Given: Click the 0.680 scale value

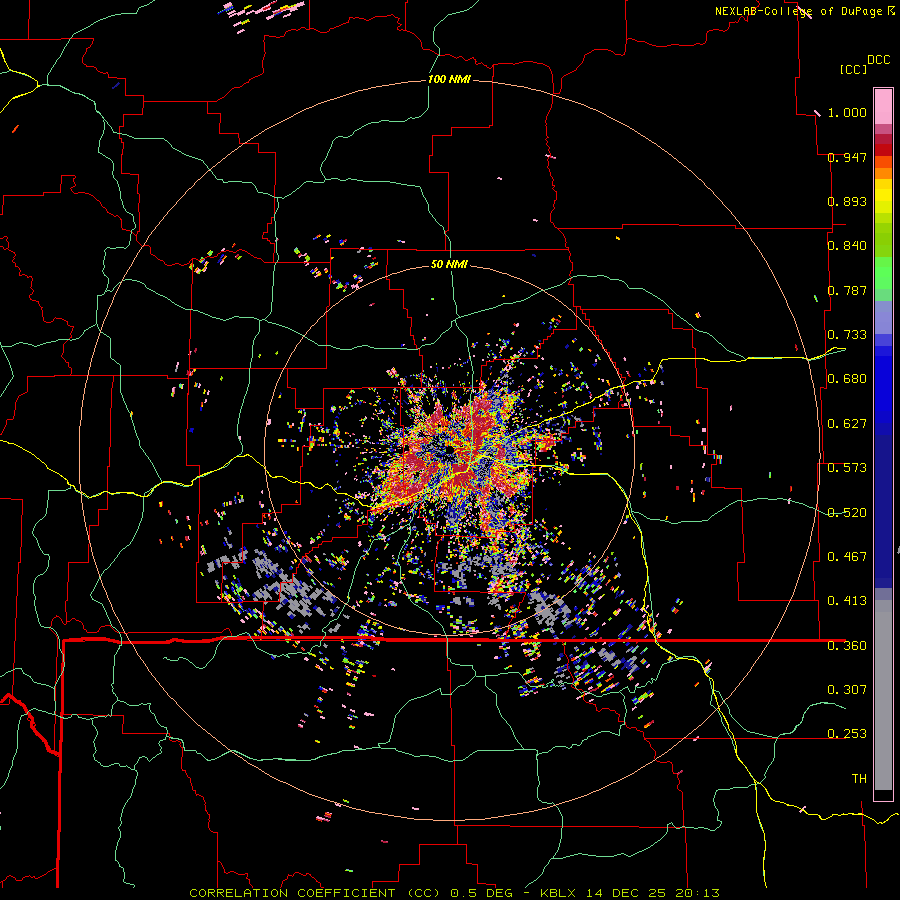Looking at the screenshot, I should point(847,379).
